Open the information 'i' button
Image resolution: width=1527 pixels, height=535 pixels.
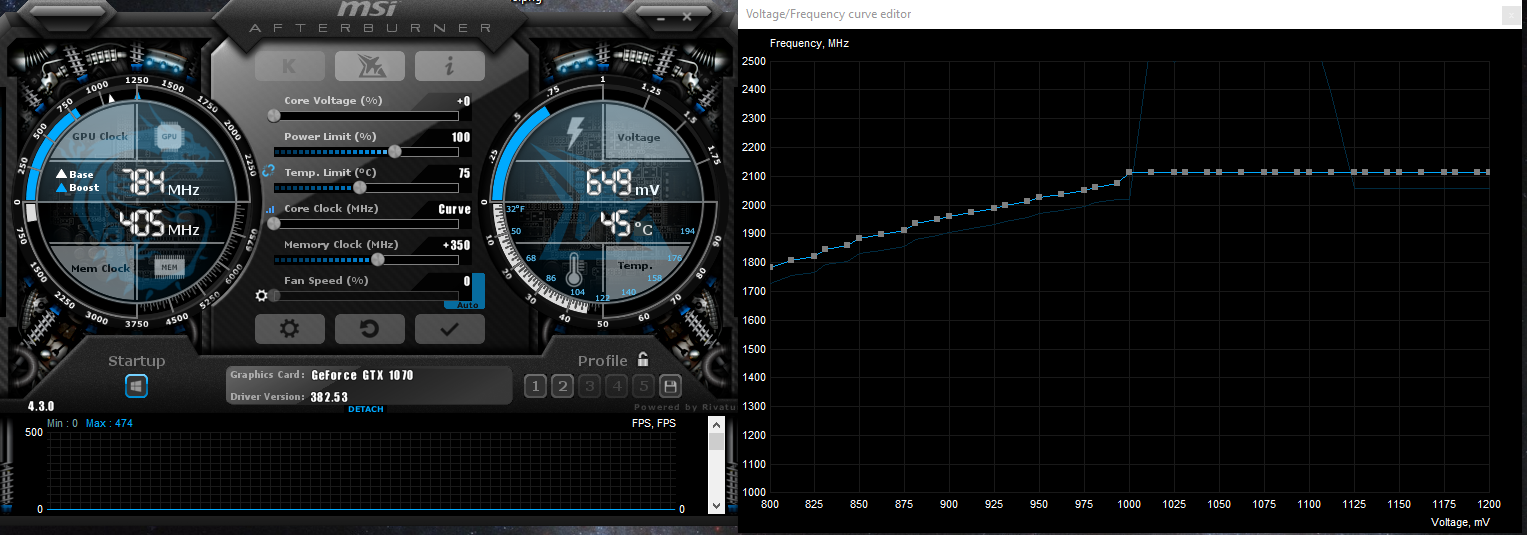point(449,66)
